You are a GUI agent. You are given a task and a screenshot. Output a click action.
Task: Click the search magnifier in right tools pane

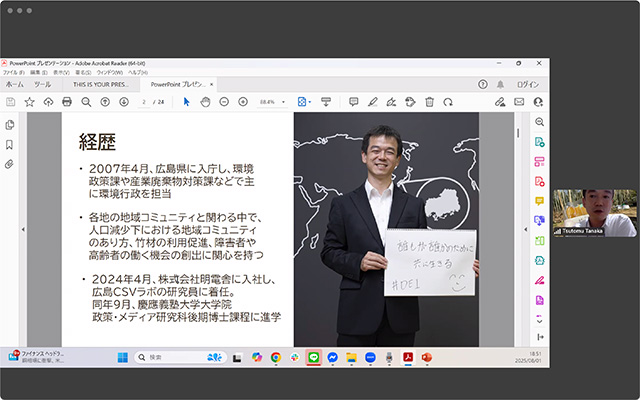click(539, 122)
